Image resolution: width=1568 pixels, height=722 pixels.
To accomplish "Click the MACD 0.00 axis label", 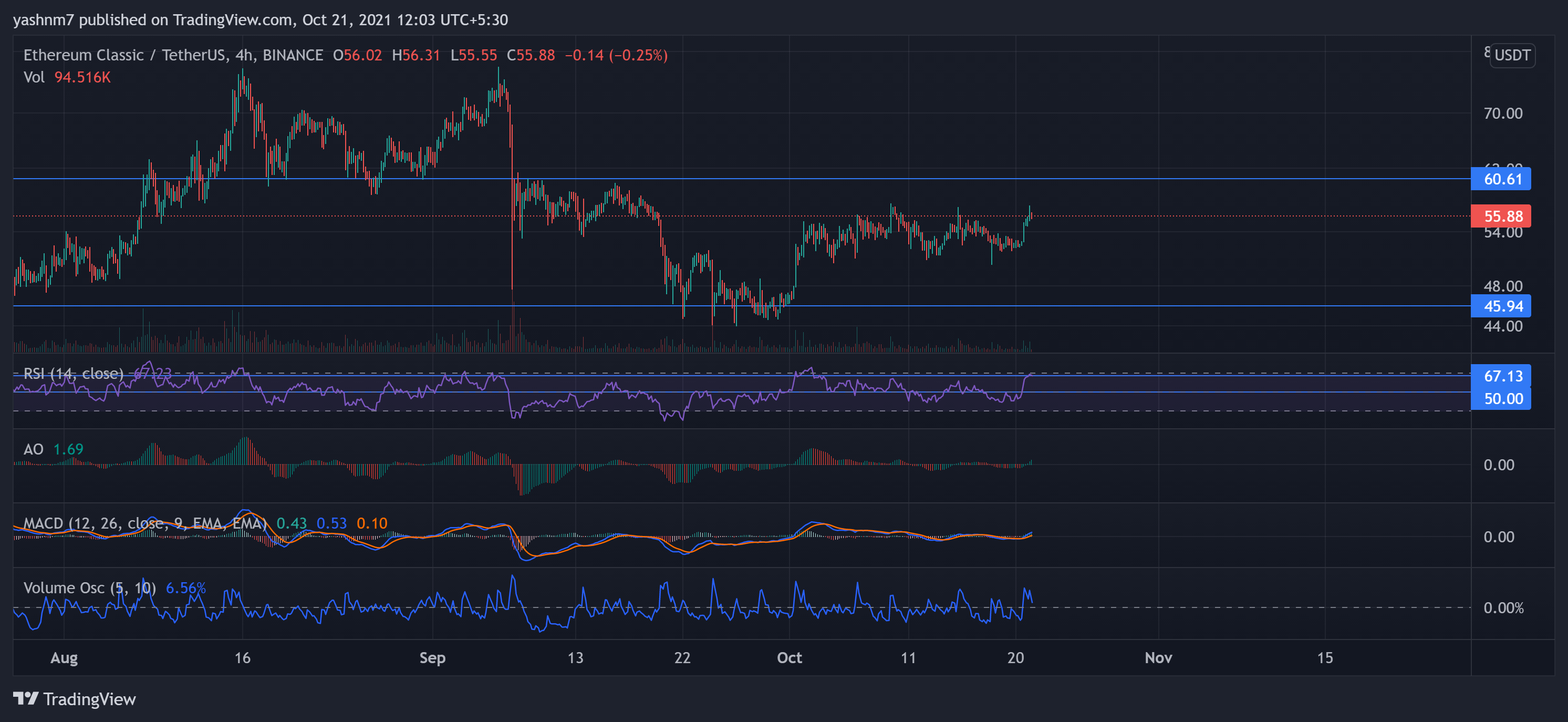I will (x=1499, y=537).
